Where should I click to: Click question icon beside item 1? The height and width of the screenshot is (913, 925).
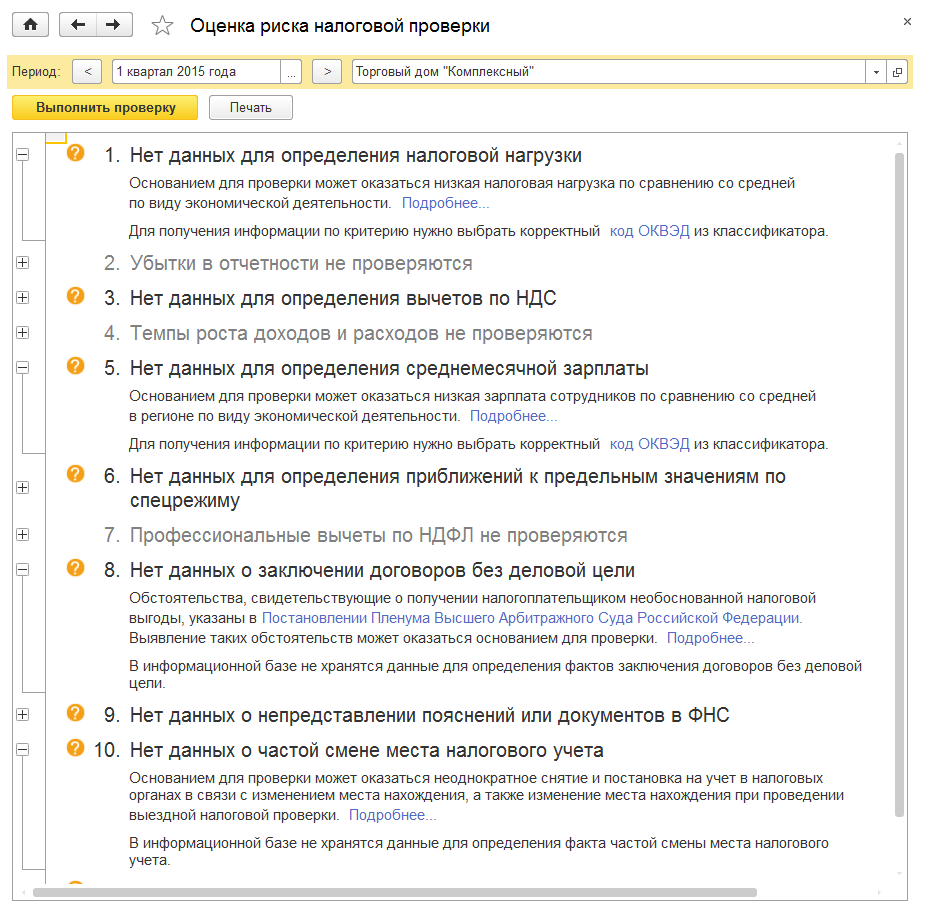click(75, 154)
